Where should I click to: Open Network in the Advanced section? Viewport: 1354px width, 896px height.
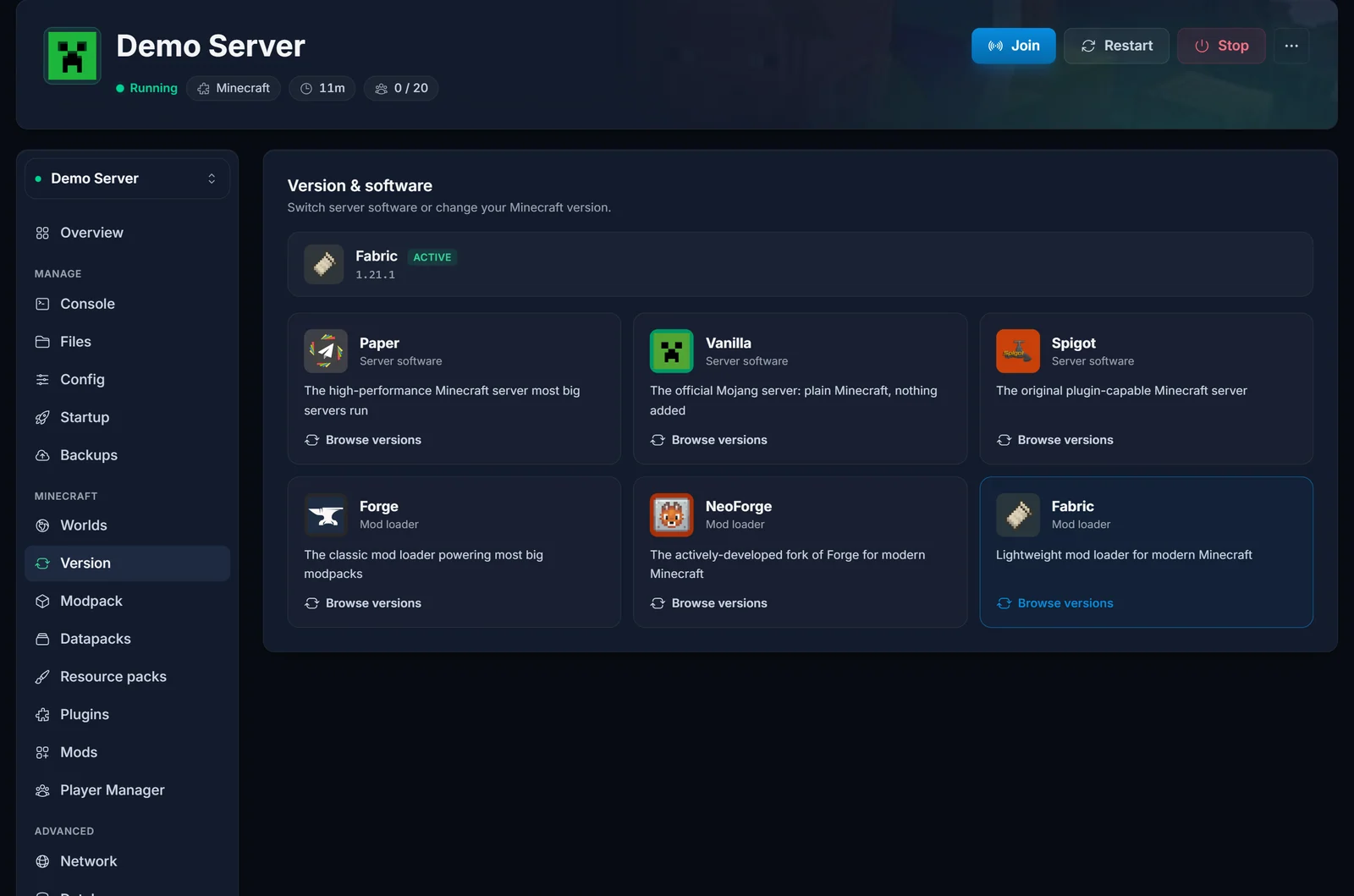127,861
